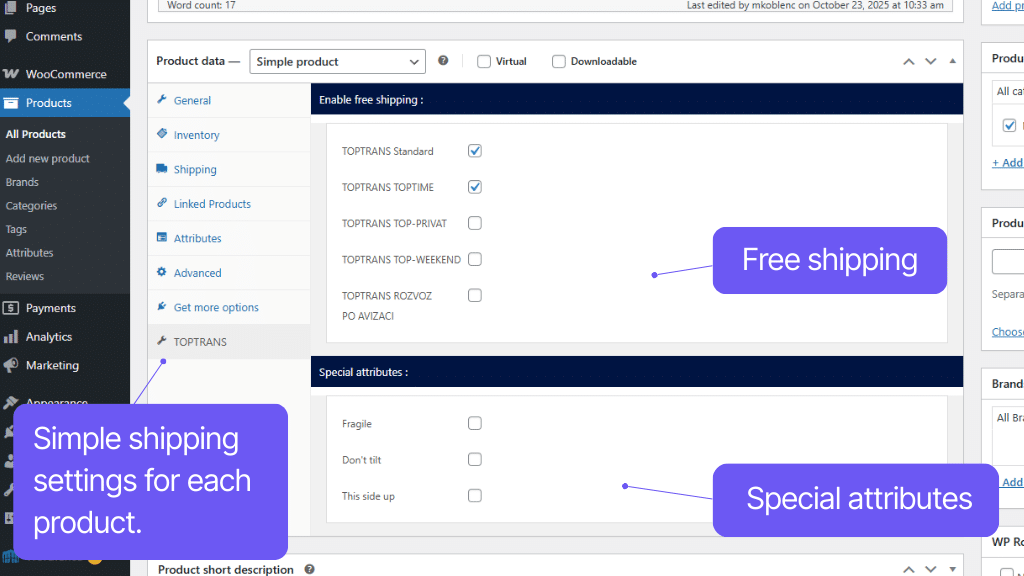The image size is (1024, 576).
Task: Click the product type help question icon
Action: point(443,61)
